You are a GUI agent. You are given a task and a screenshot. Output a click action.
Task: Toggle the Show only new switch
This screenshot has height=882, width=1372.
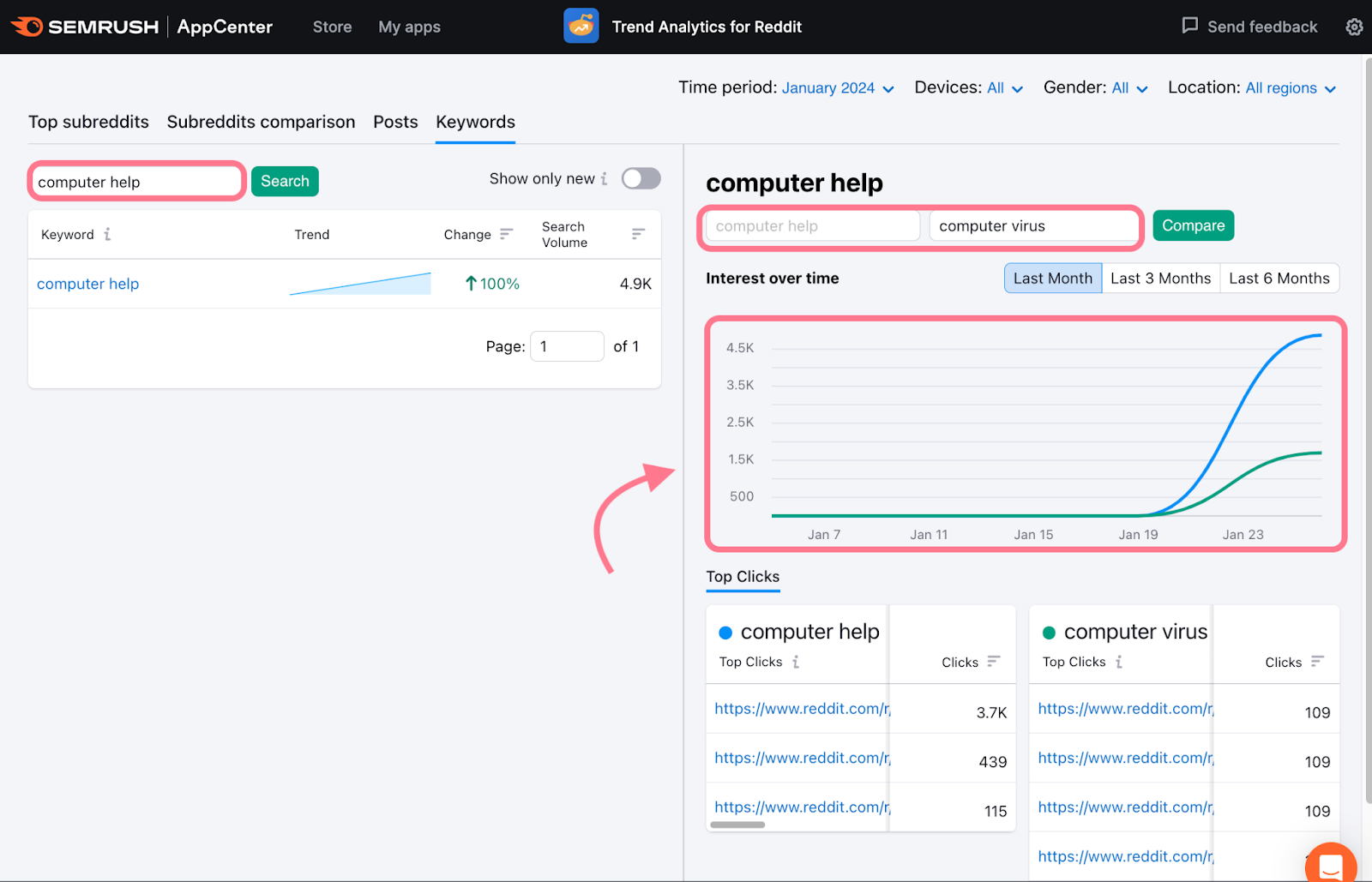click(641, 178)
